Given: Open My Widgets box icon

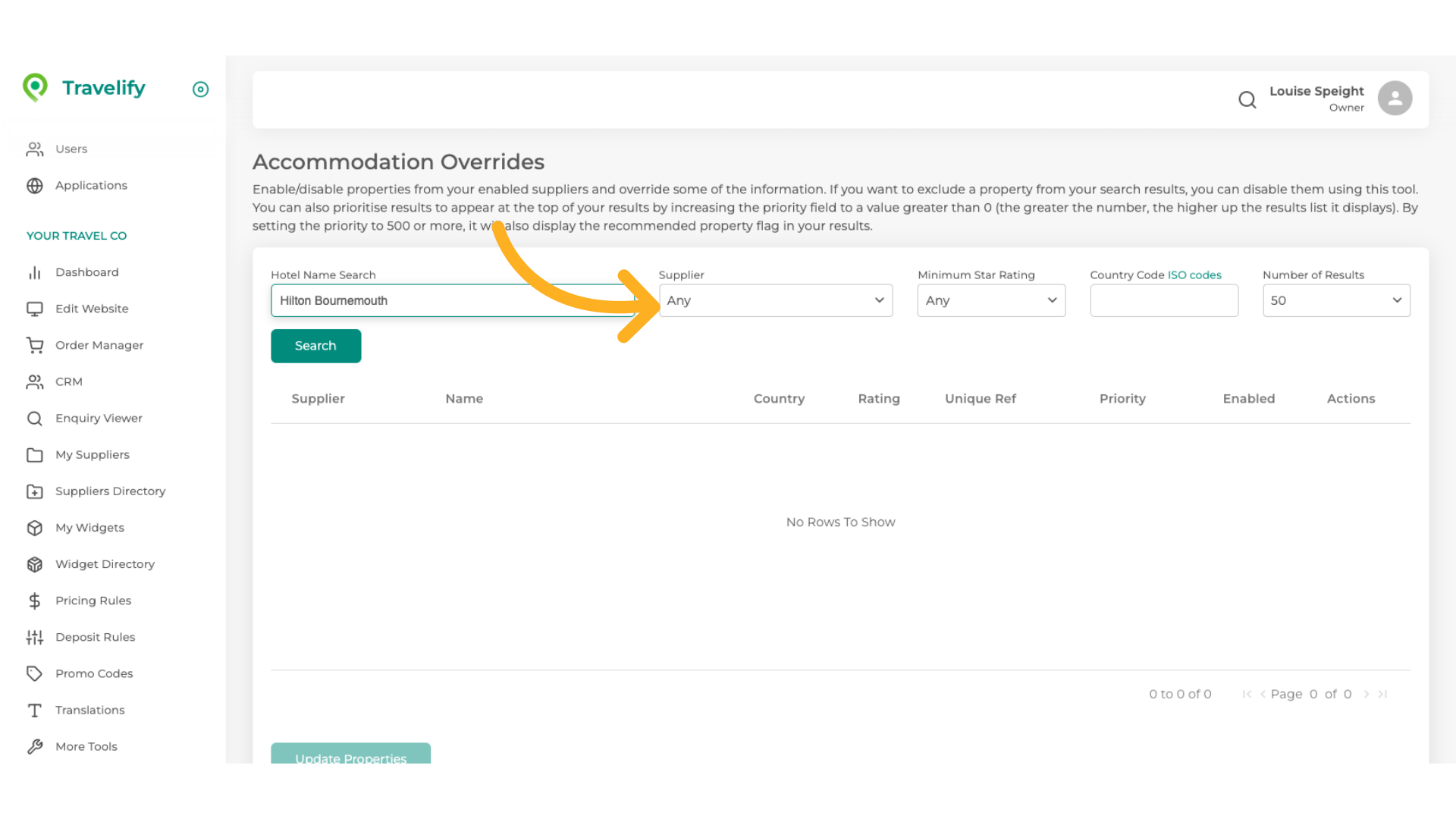Looking at the screenshot, I should pos(35,528).
